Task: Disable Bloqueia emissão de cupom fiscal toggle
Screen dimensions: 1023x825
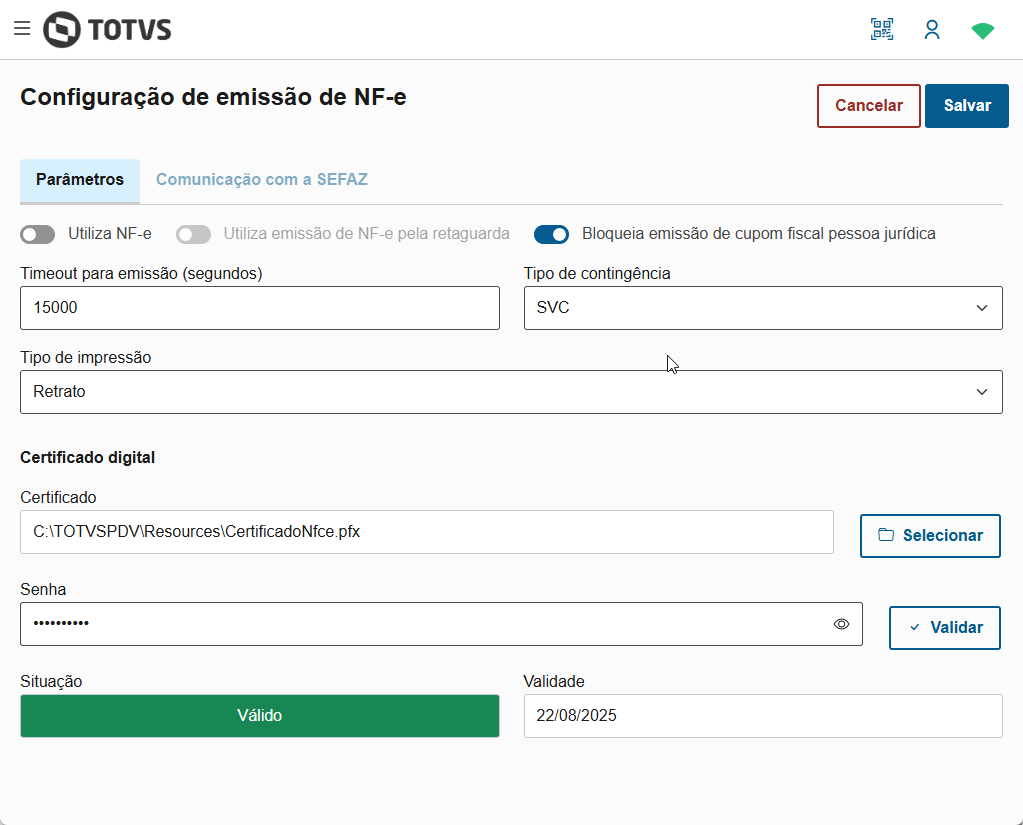Action: tap(551, 234)
